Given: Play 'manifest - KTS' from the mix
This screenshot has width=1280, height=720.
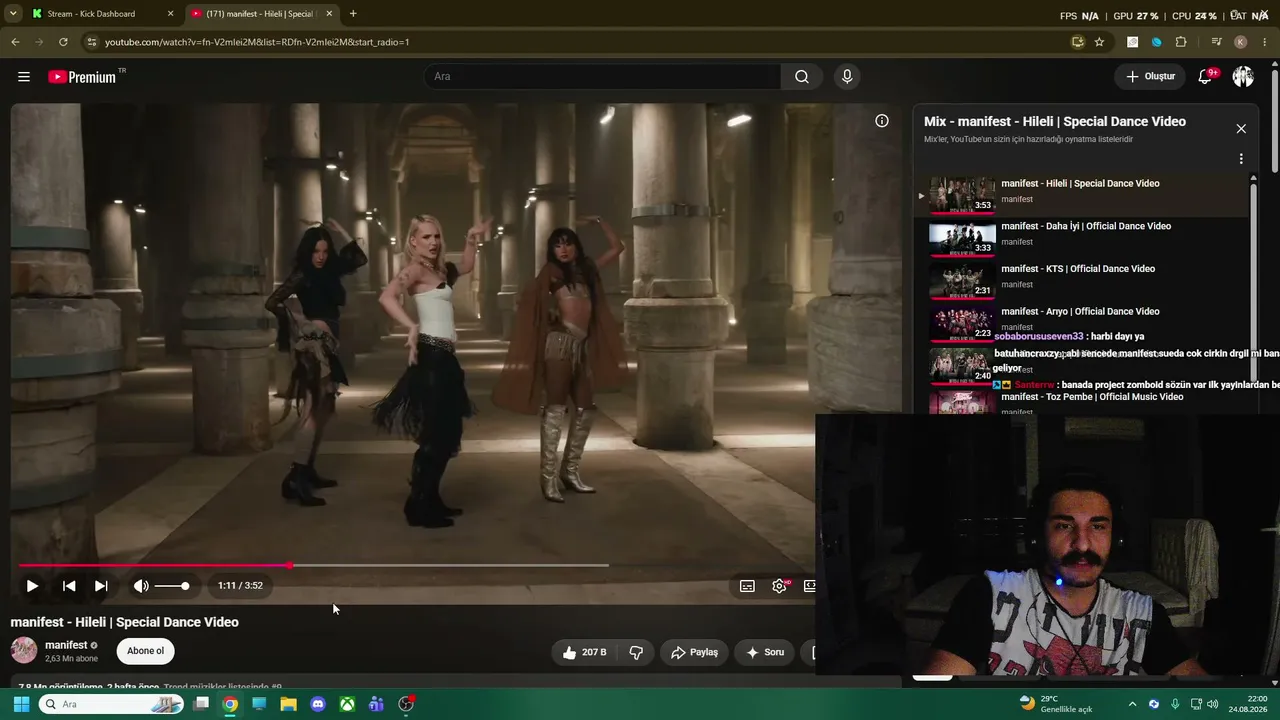Looking at the screenshot, I should 1078,269.
